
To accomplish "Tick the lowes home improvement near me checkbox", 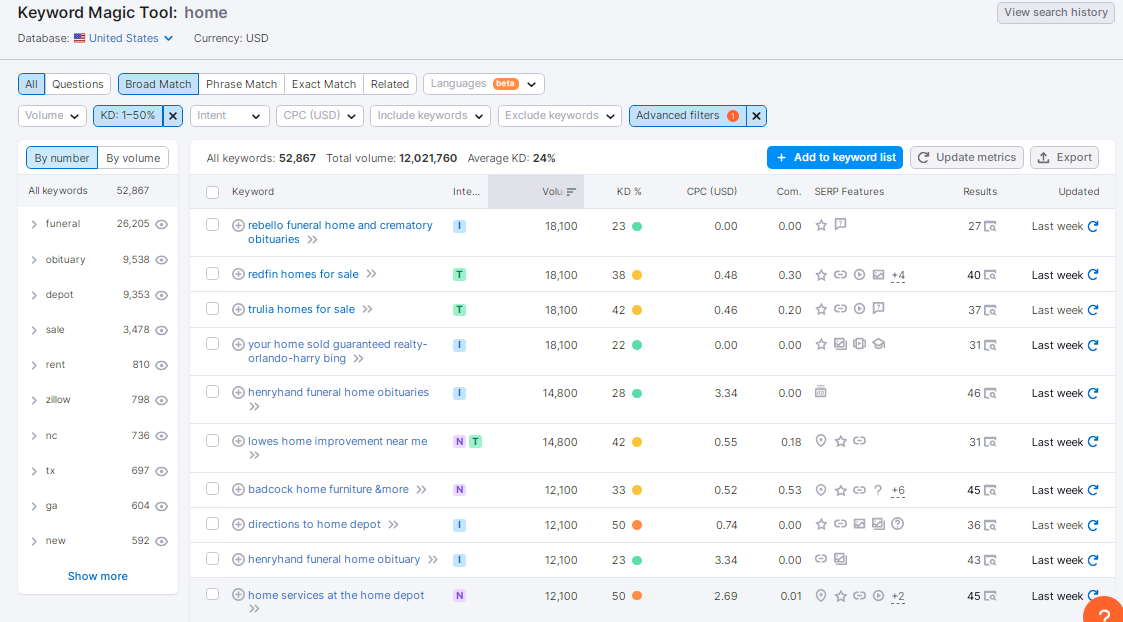I will (x=213, y=440).
